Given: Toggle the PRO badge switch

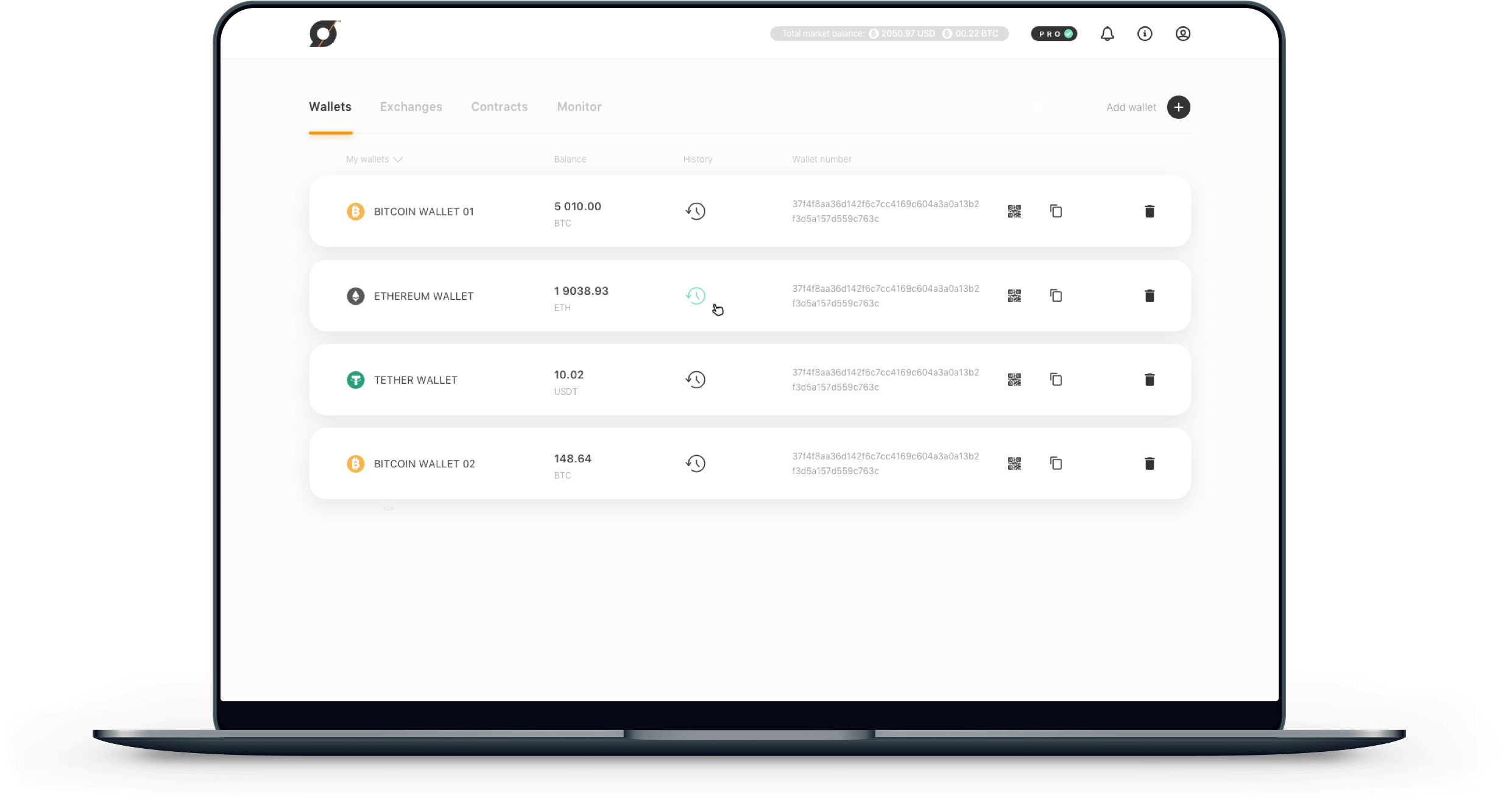Looking at the screenshot, I should pyautogui.click(x=1054, y=34).
